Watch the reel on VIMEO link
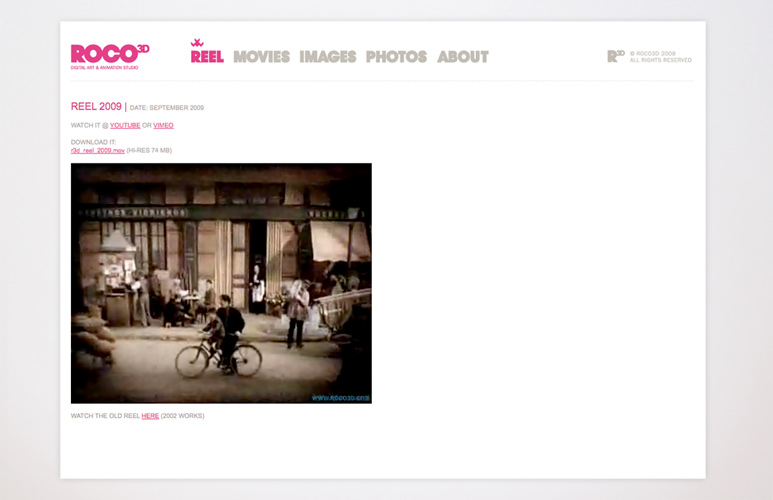 click(163, 125)
